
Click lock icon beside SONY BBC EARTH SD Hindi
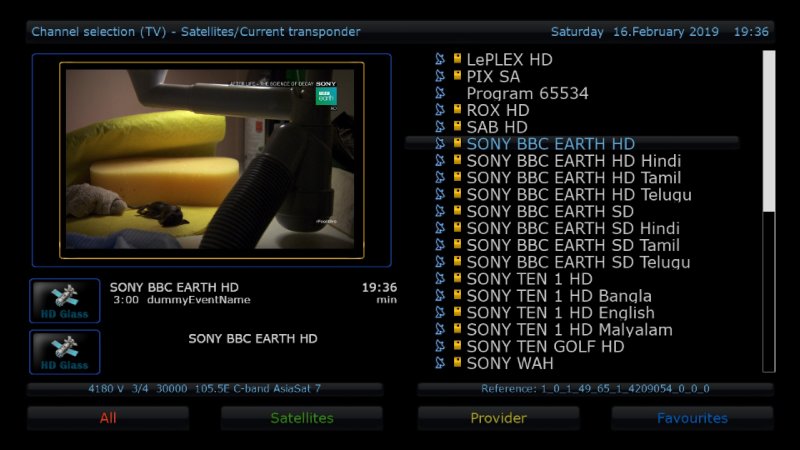click(x=457, y=227)
